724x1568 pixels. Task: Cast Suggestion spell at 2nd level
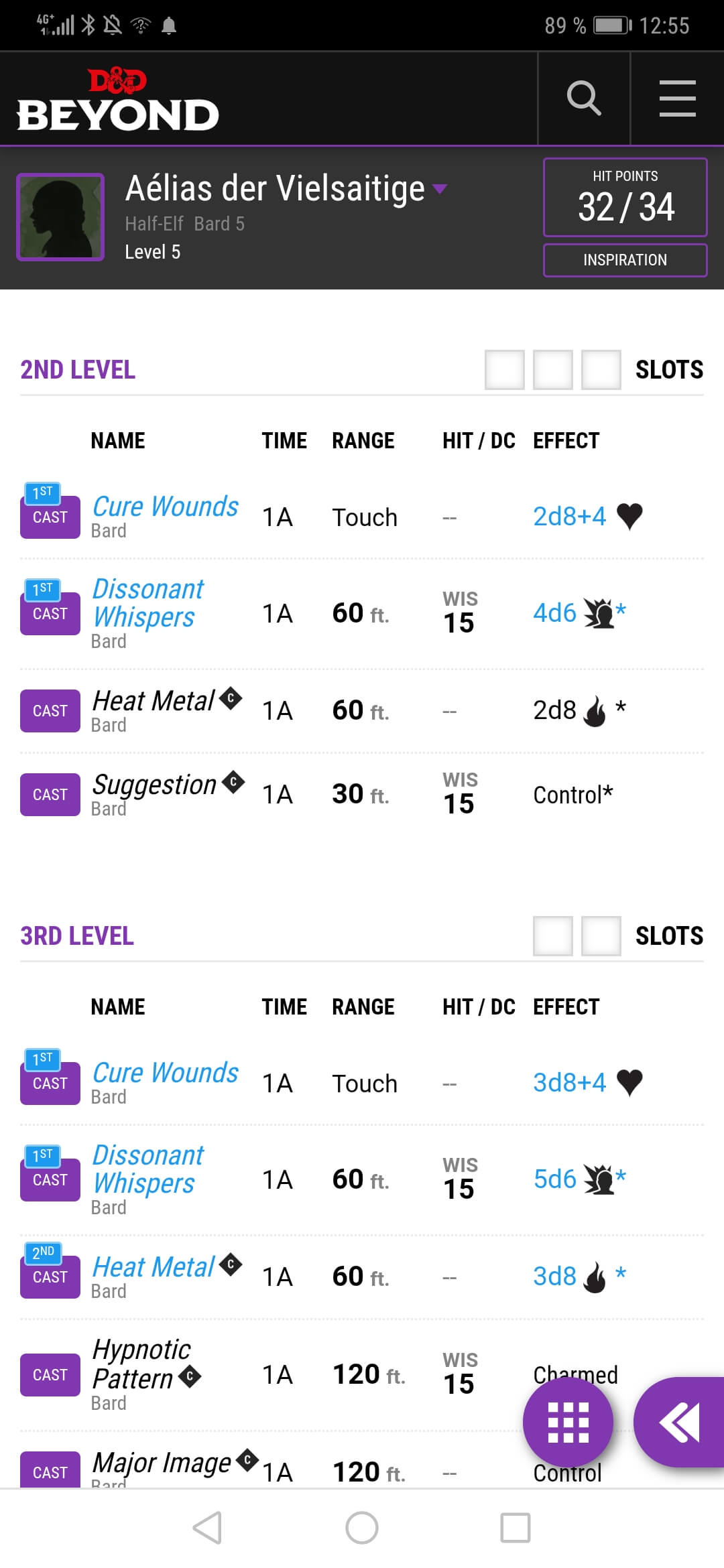[x=50, y=795]
